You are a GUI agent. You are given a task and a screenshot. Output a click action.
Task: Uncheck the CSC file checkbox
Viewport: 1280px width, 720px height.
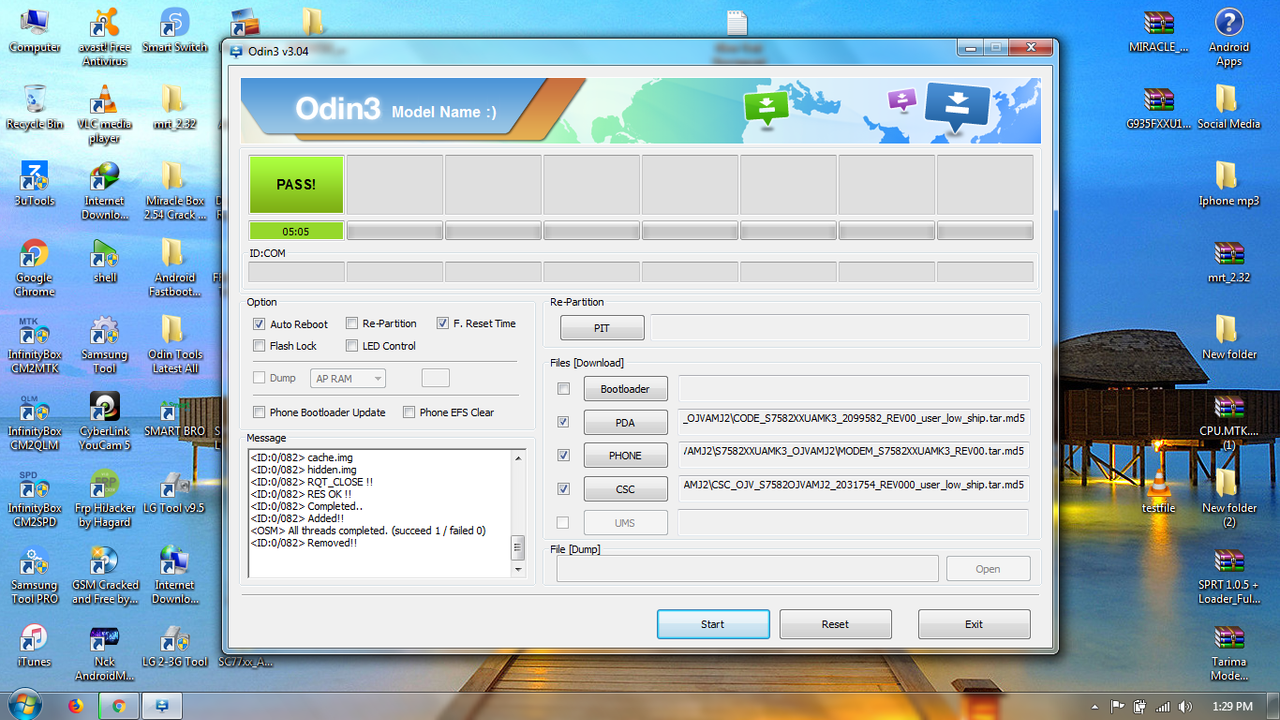[564, 489]
